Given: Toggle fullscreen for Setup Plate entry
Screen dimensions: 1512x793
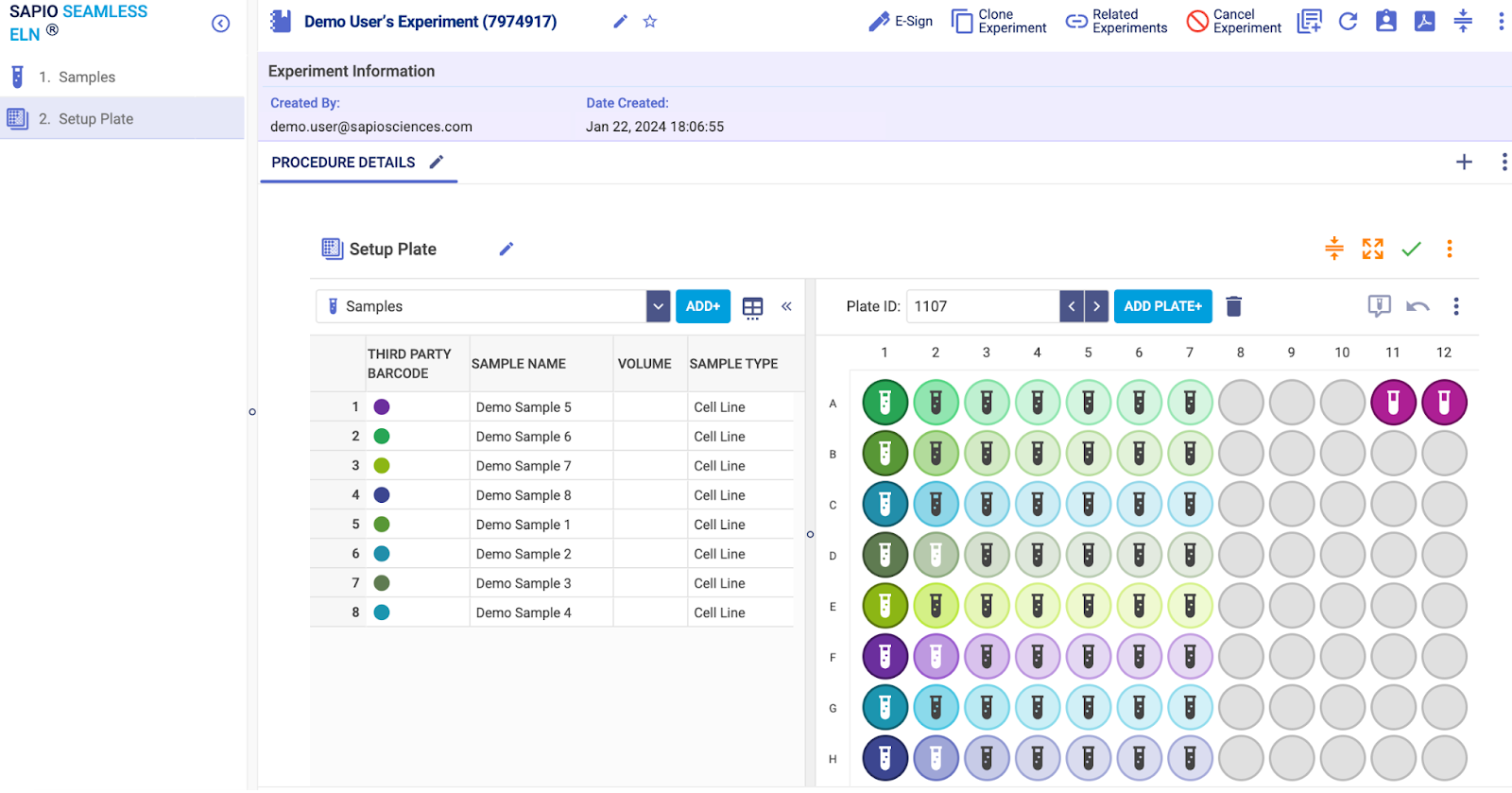Looking at the screenshot, I should coord(1372,249).
